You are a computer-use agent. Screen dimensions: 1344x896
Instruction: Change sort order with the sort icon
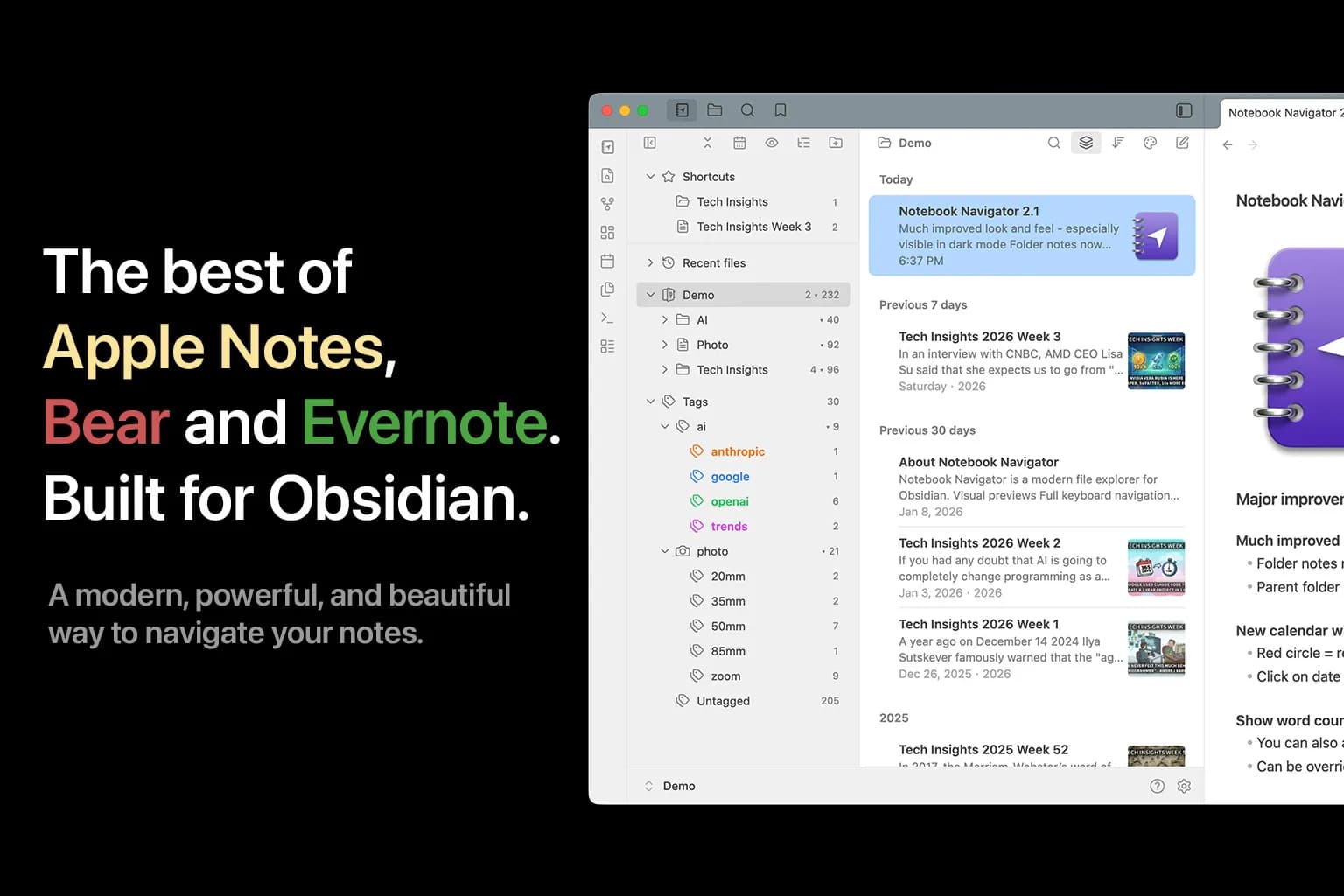1118,143
